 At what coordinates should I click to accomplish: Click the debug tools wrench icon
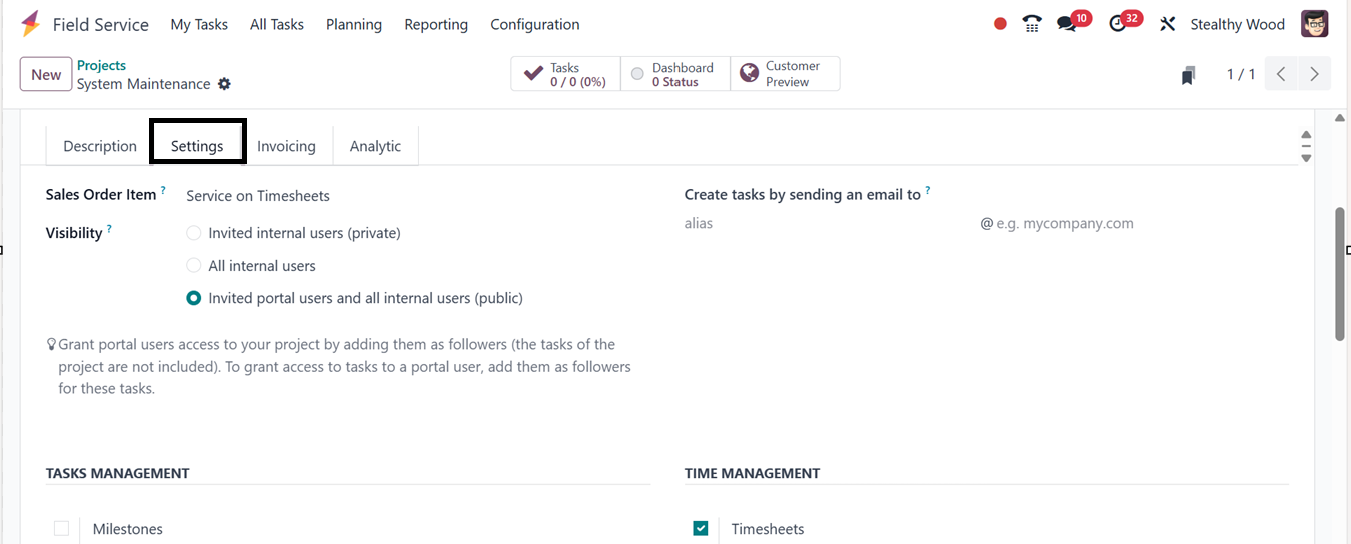[x=1167, y=24]
